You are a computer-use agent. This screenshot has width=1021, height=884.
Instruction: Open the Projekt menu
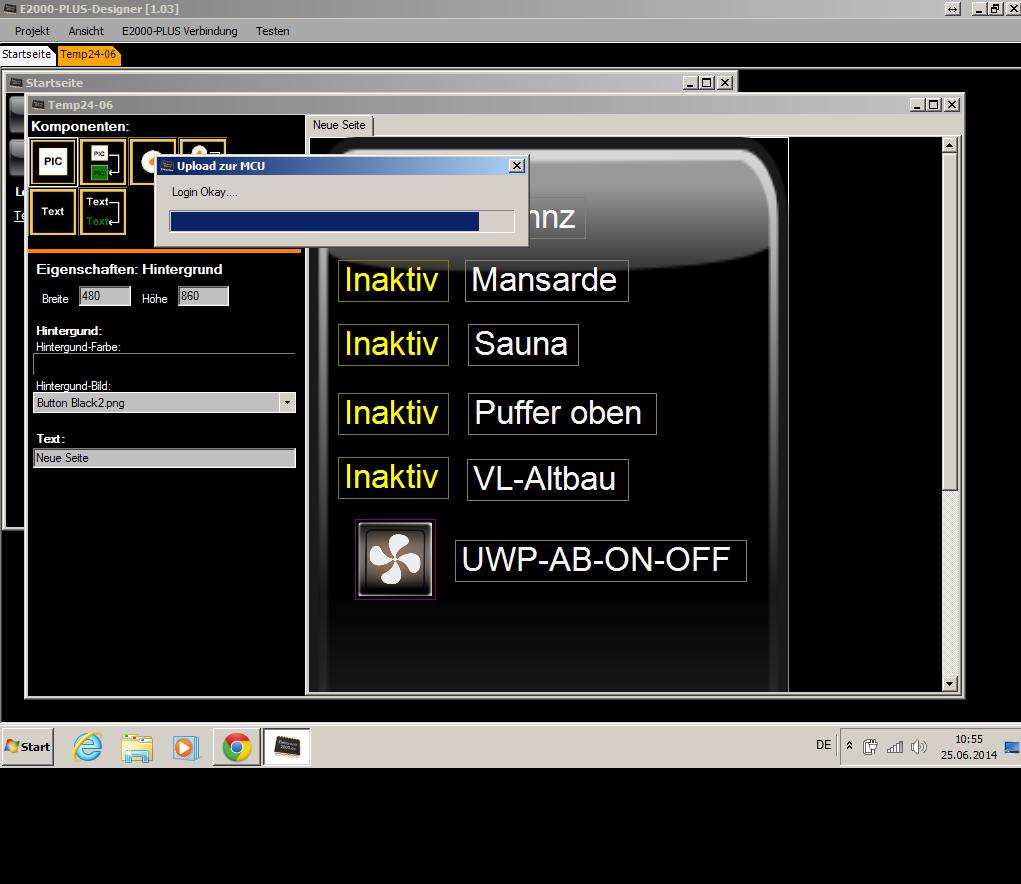click(x=32, y=31)
